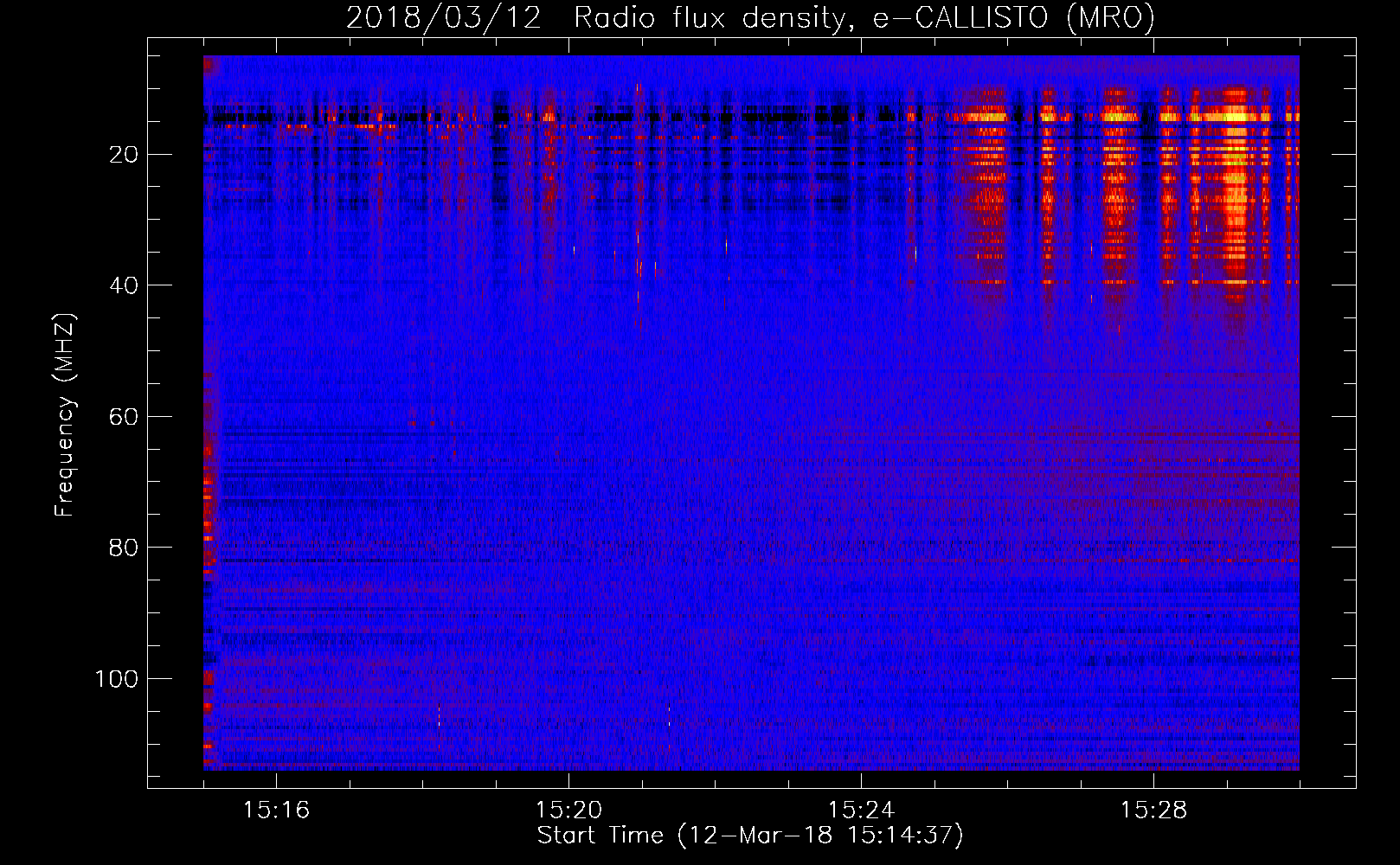1400x865 pixels.
Task: Click the "Frequency (MHZ)" axis label
Action: pos(65,415)
